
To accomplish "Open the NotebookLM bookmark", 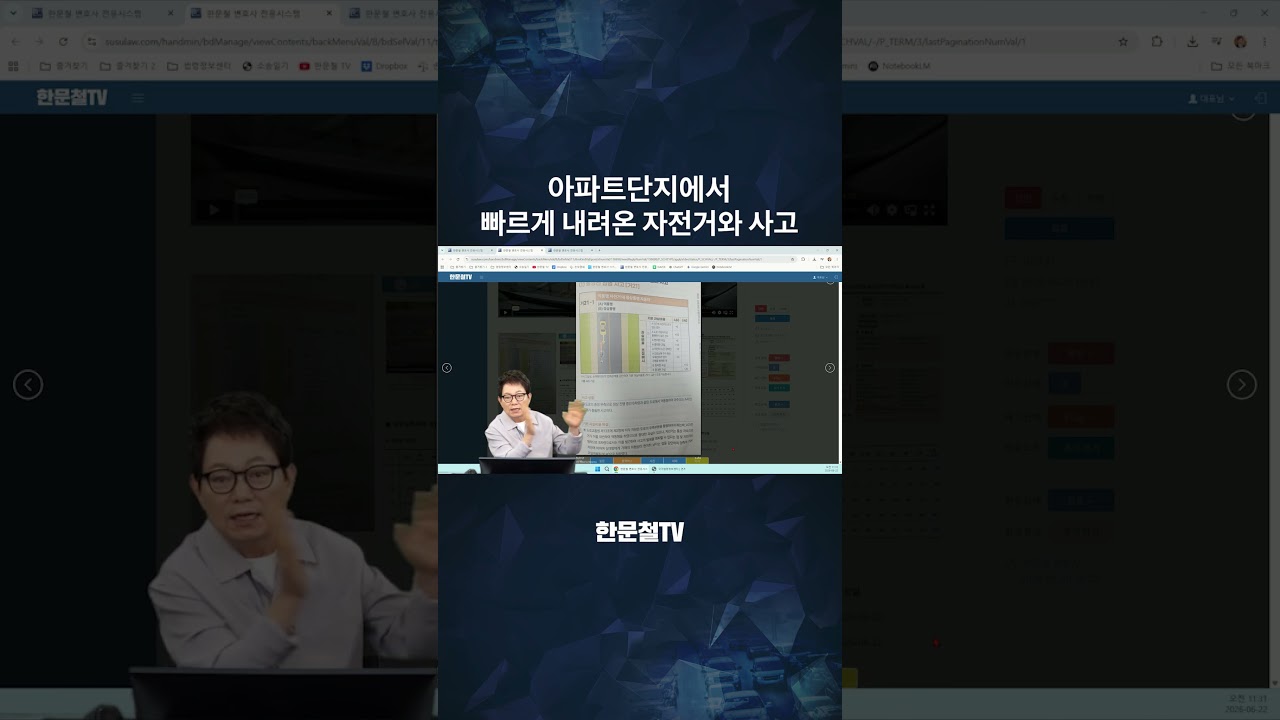I will pos(899,66).
